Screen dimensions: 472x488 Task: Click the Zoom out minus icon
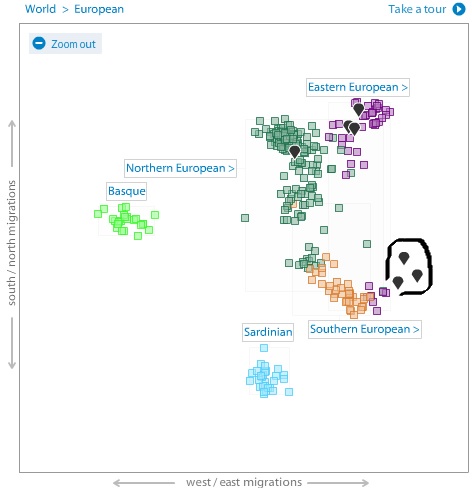39,43
